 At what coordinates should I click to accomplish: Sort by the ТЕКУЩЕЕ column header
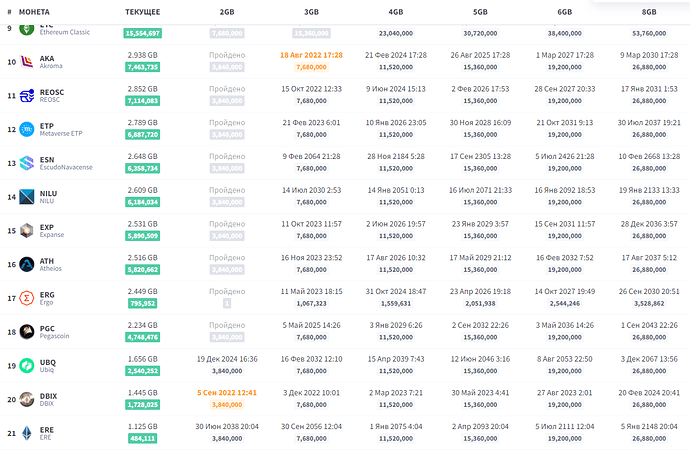[x=143, y=12]
